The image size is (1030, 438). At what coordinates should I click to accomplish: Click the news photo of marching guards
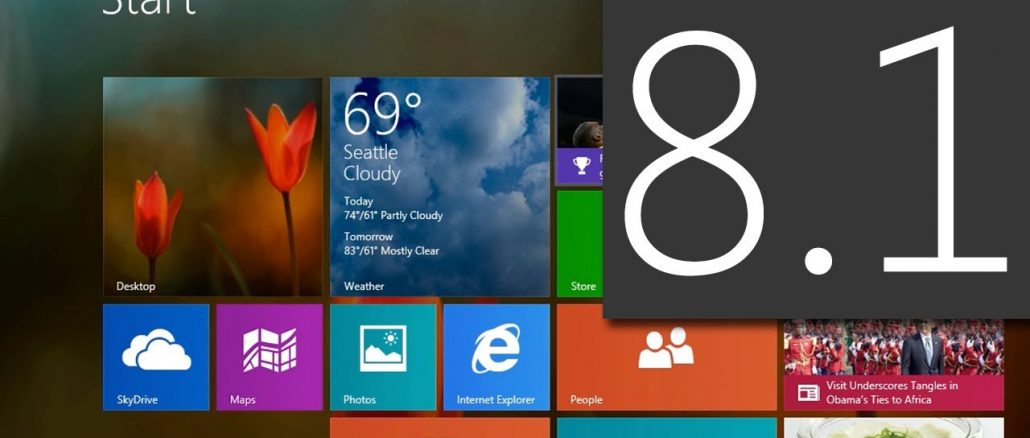[x=893, y=346]
